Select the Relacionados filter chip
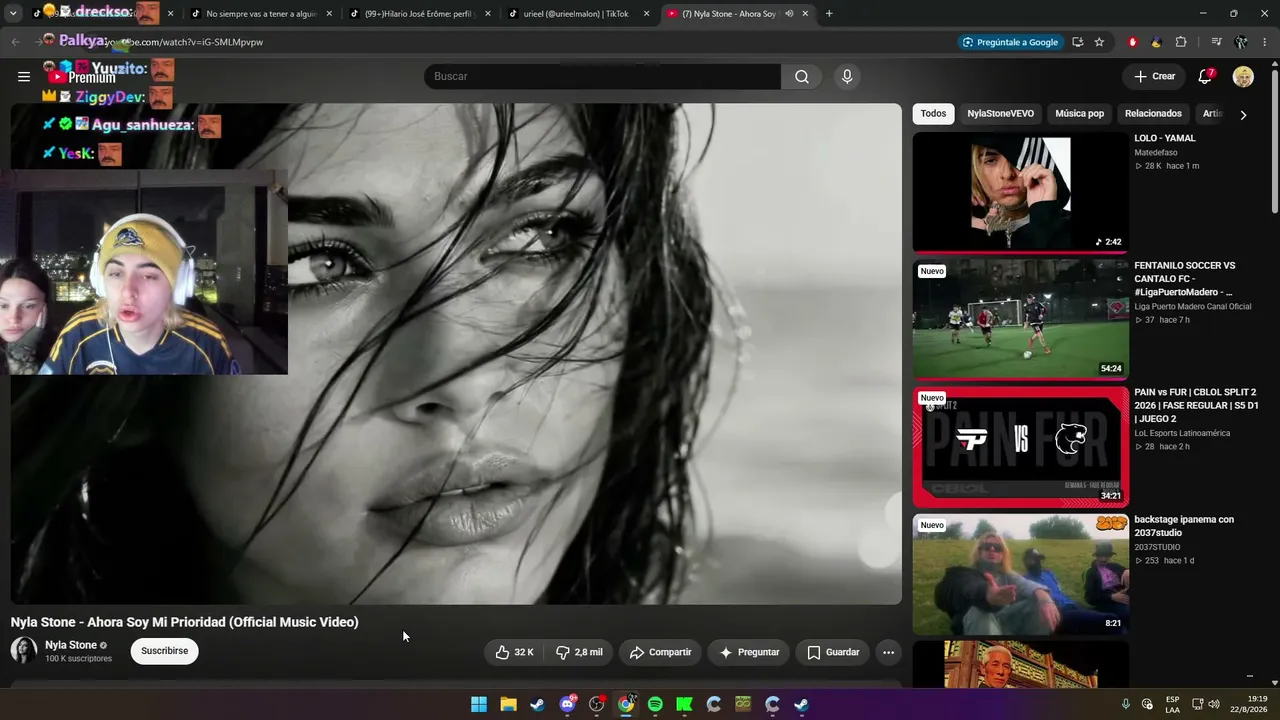 pyautogui.click(x=1153, y=114)
